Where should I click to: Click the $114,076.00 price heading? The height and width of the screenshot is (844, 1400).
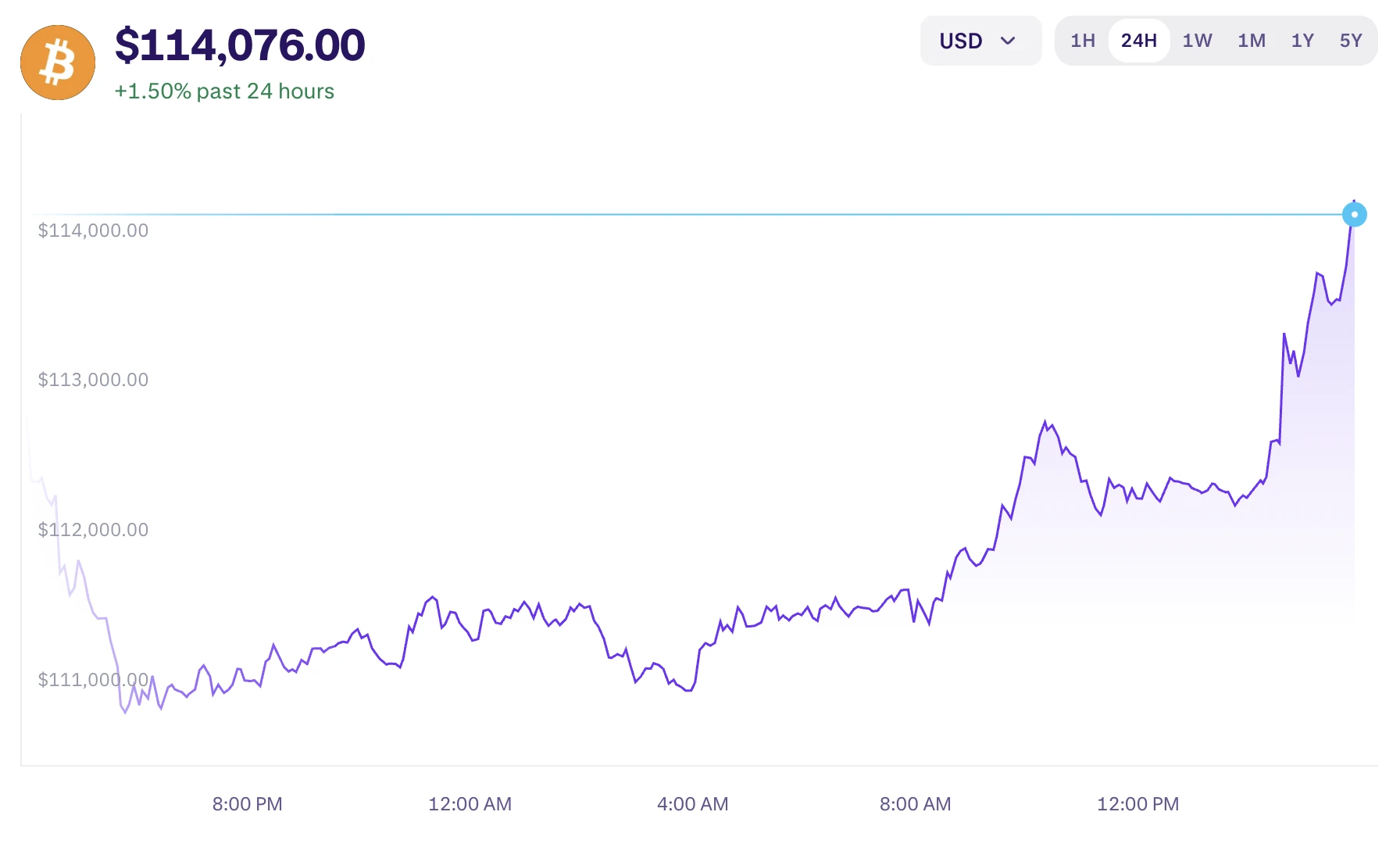pyautogui.click(x=240, y=45)
